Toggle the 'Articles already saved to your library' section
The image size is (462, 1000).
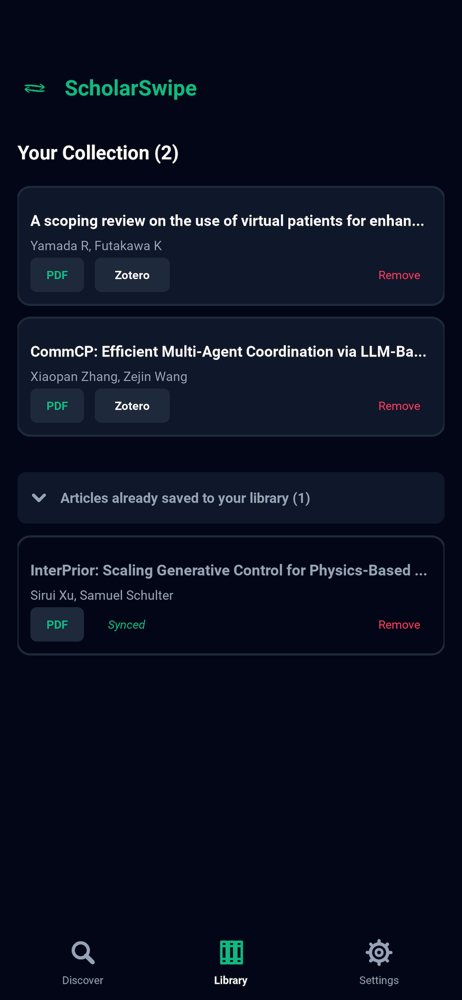click(231, 498)
